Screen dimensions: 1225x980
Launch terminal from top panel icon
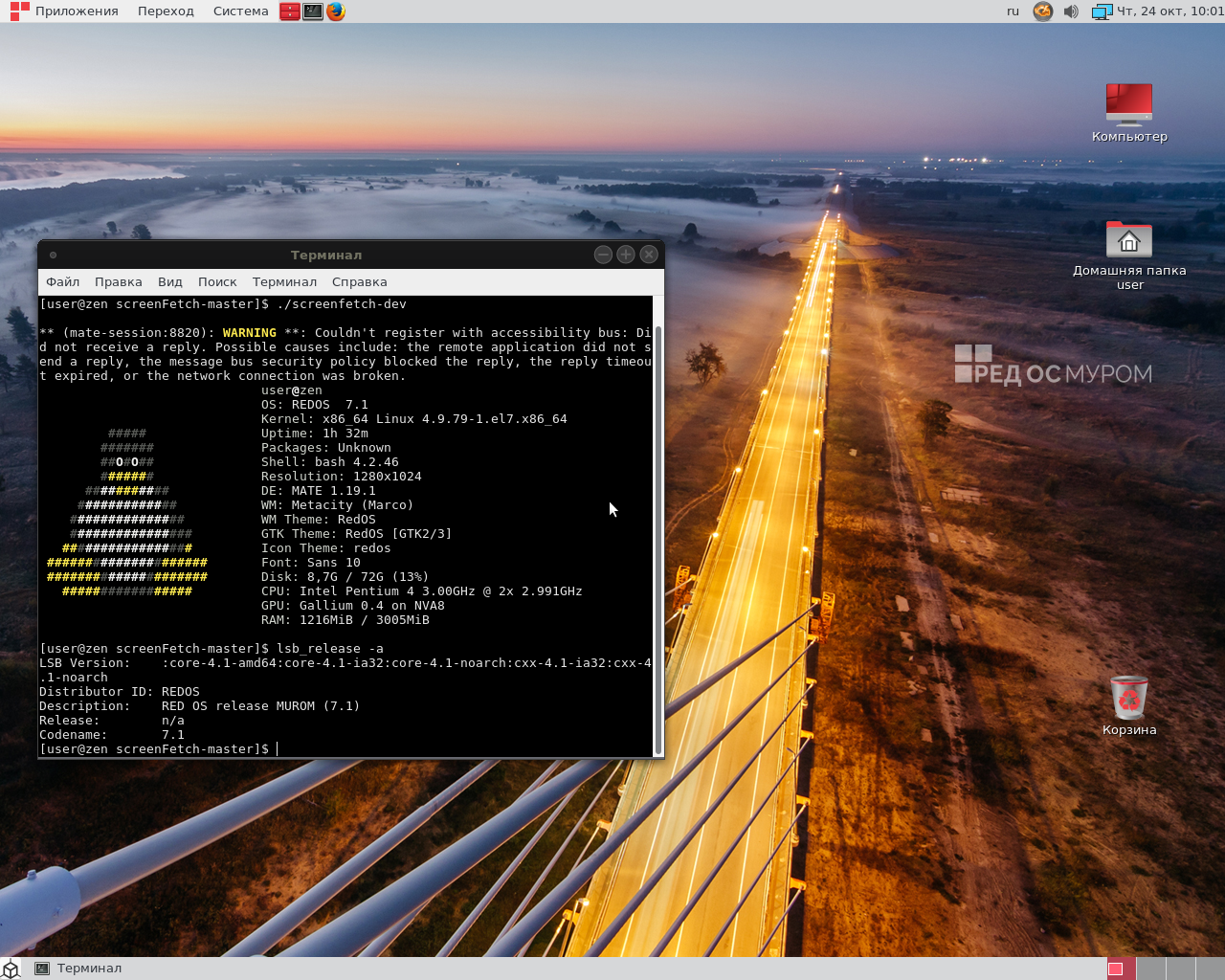point(313,11)
